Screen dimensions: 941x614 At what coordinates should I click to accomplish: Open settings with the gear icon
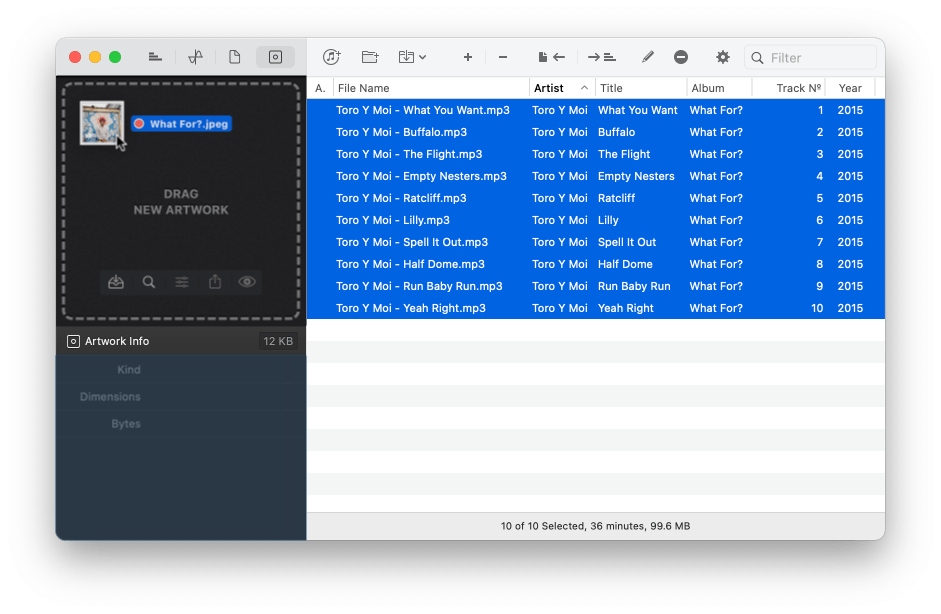point(723,57)
